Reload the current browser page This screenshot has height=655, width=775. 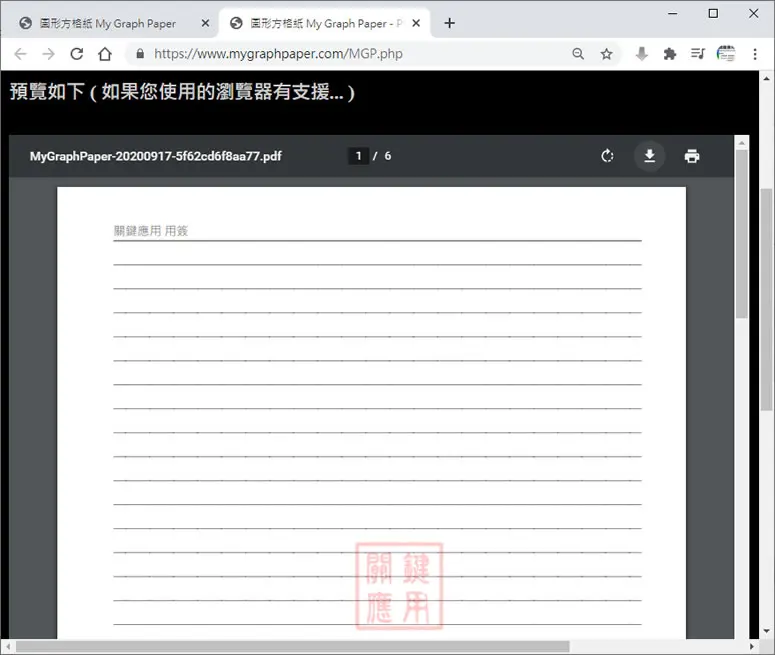tap(77, 53)
